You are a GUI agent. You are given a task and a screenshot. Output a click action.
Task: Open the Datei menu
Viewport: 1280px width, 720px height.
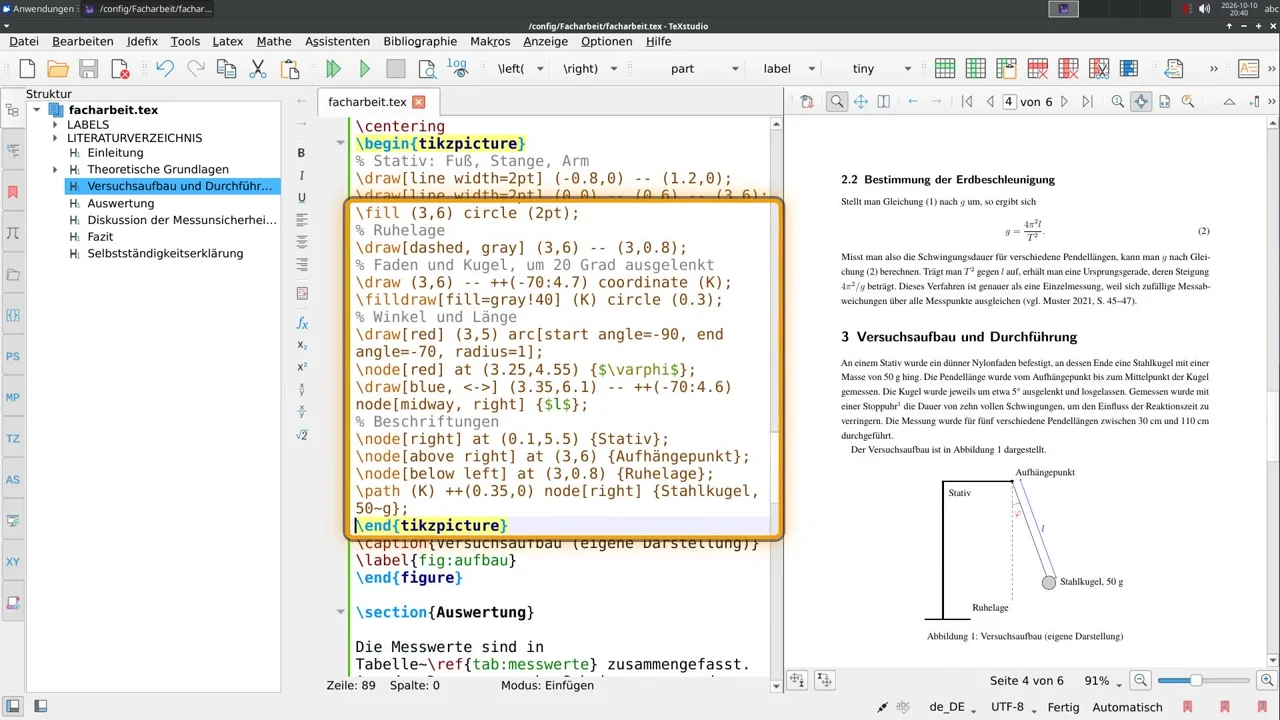coord(24,41)
